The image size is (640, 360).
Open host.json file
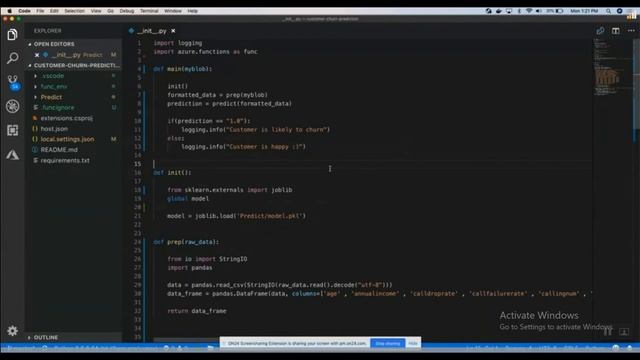(x=54, y=129)
